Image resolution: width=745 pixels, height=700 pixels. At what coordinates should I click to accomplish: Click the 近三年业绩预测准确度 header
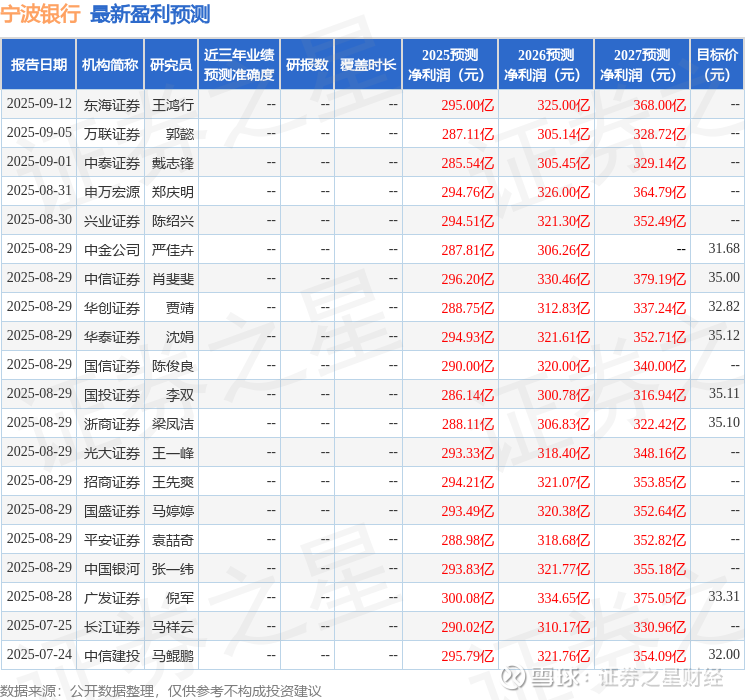(x=239, y=65)
